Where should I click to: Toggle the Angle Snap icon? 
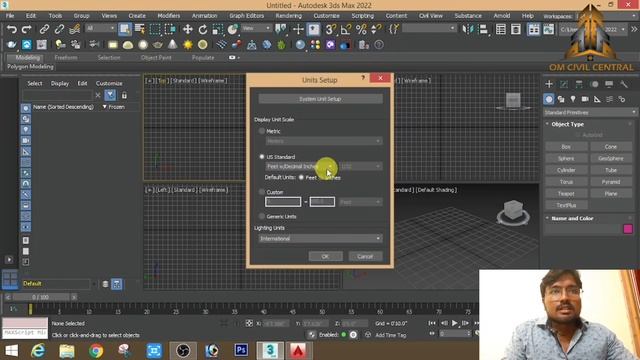[346, 29]
